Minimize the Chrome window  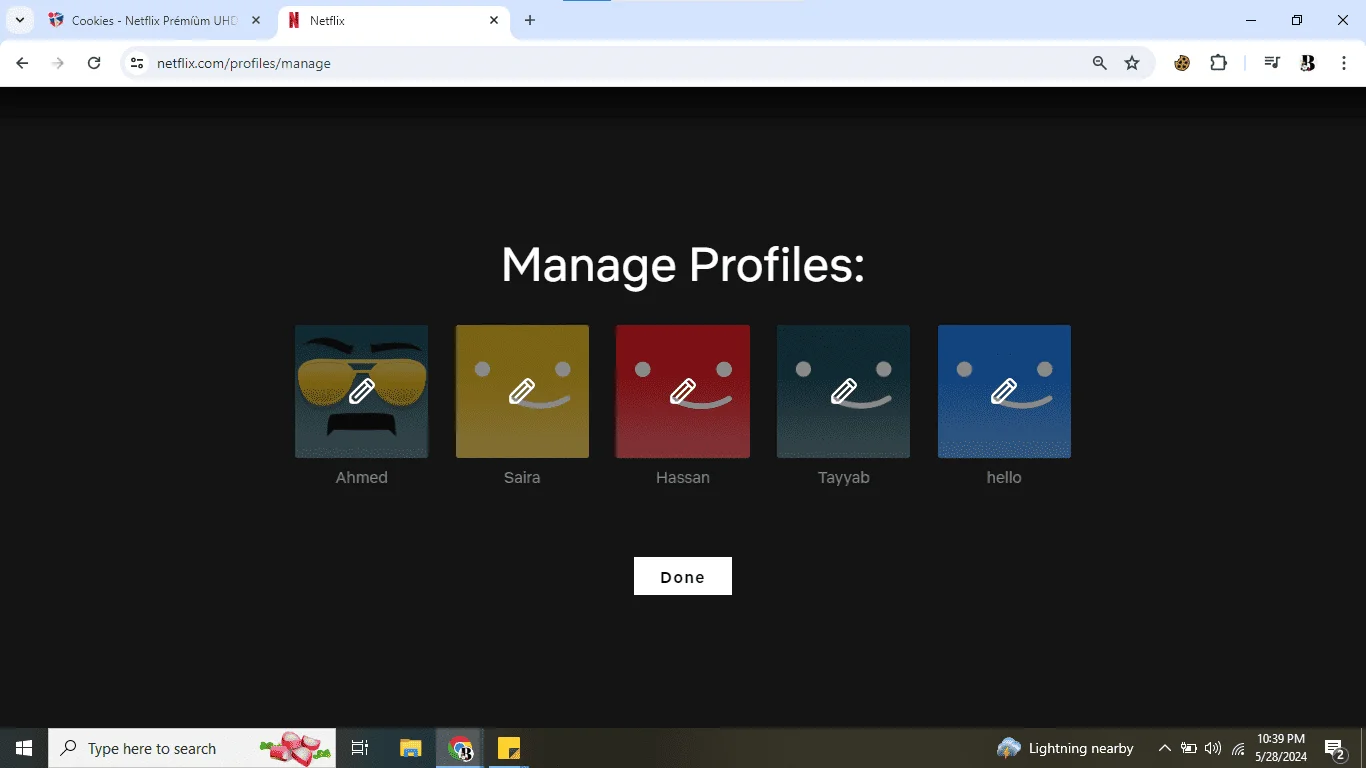[x=1251, y=20]
